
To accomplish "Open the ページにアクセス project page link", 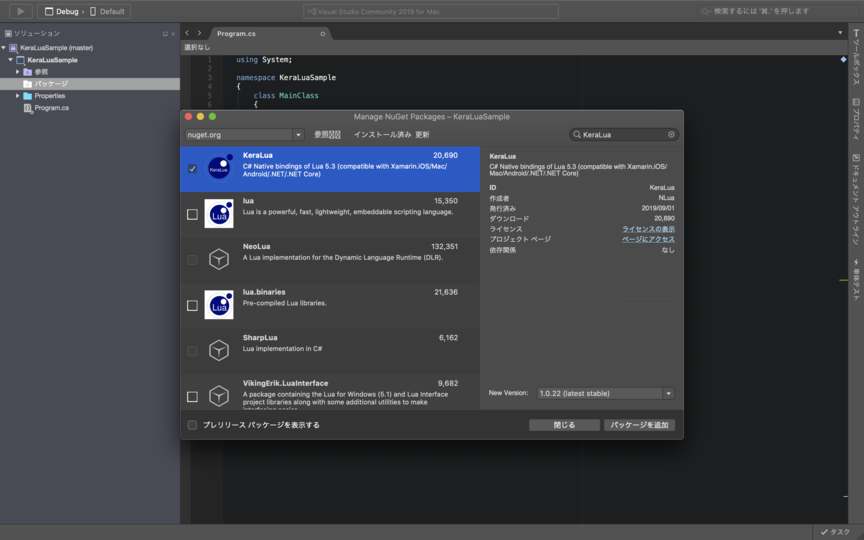I will click(648, 239).
